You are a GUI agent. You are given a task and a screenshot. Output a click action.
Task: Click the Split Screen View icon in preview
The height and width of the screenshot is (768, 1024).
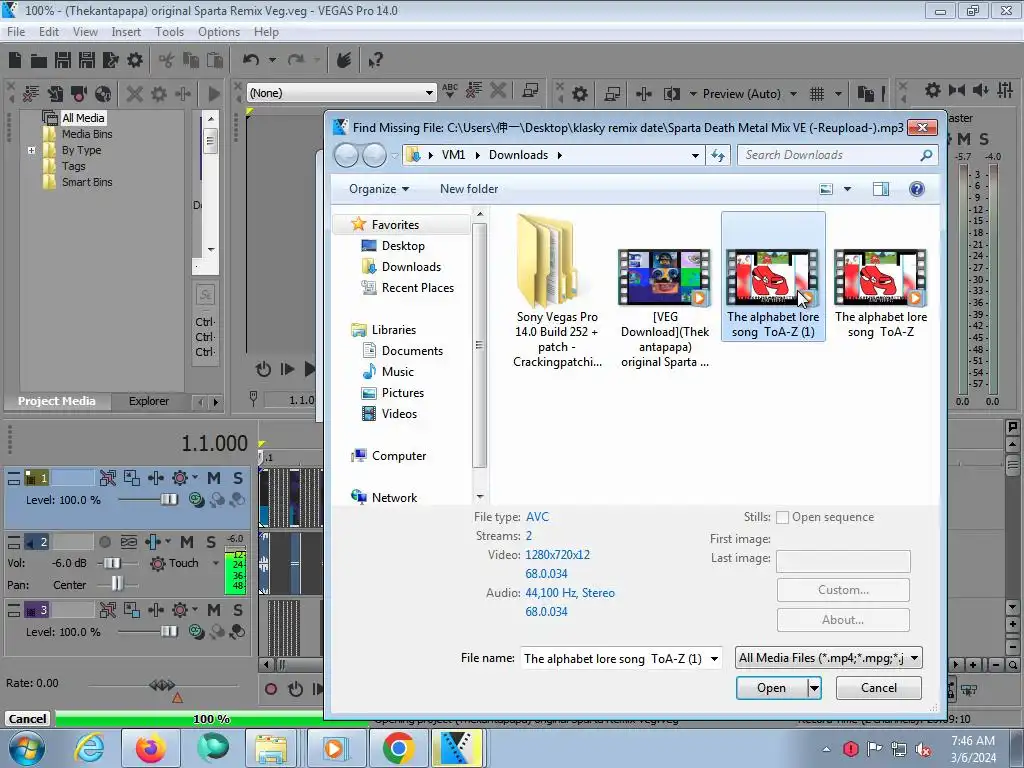click(x=671, y=94)
